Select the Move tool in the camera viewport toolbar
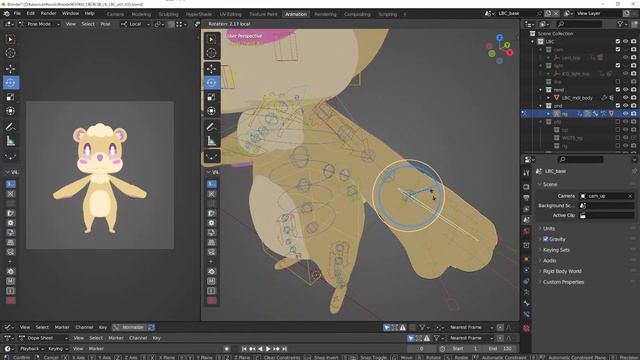 11,68
